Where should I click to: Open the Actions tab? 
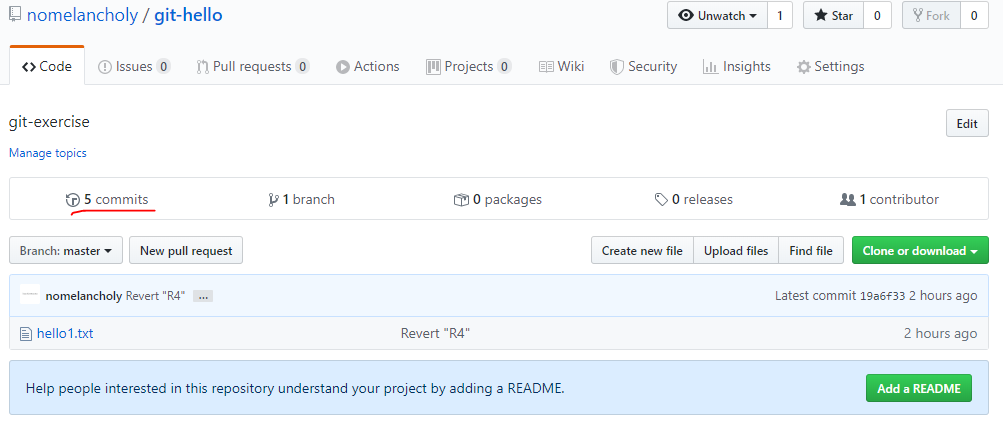tap(368, 67)
